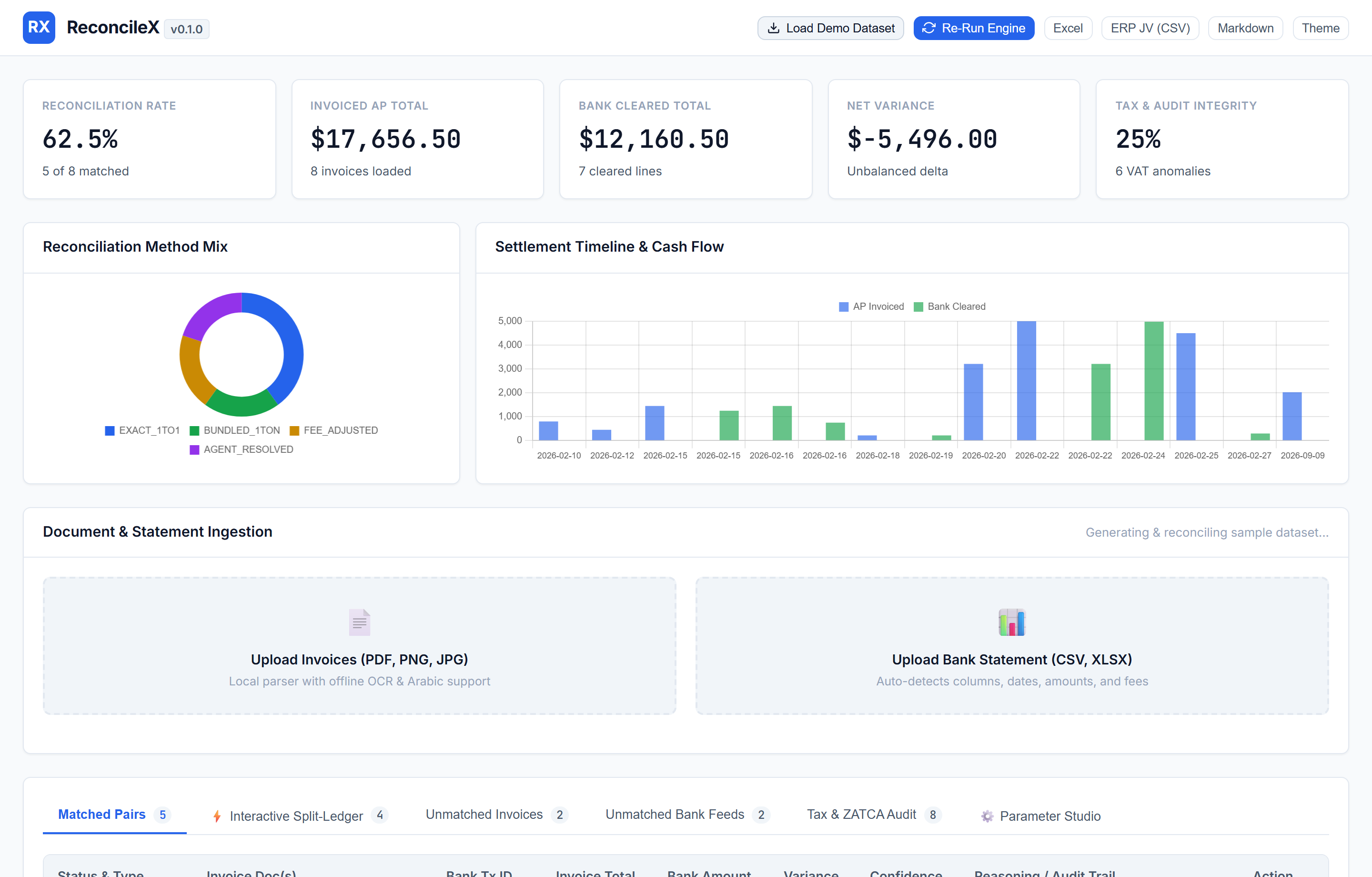Click the Confidence column header
Image resolution: width=1372 pixels, height=877 pixels.
tap(906, 873)
